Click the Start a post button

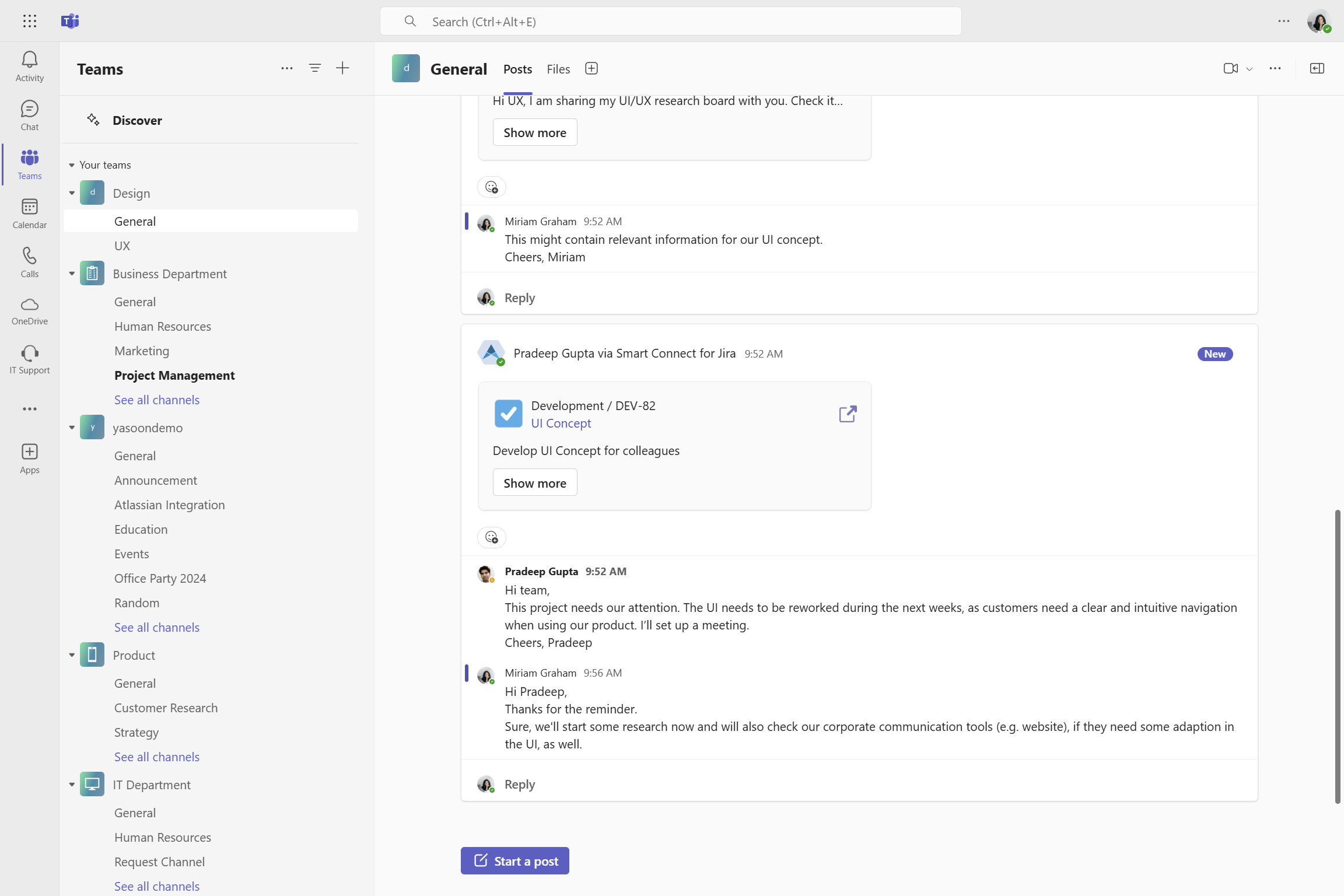tap(514, 860)
